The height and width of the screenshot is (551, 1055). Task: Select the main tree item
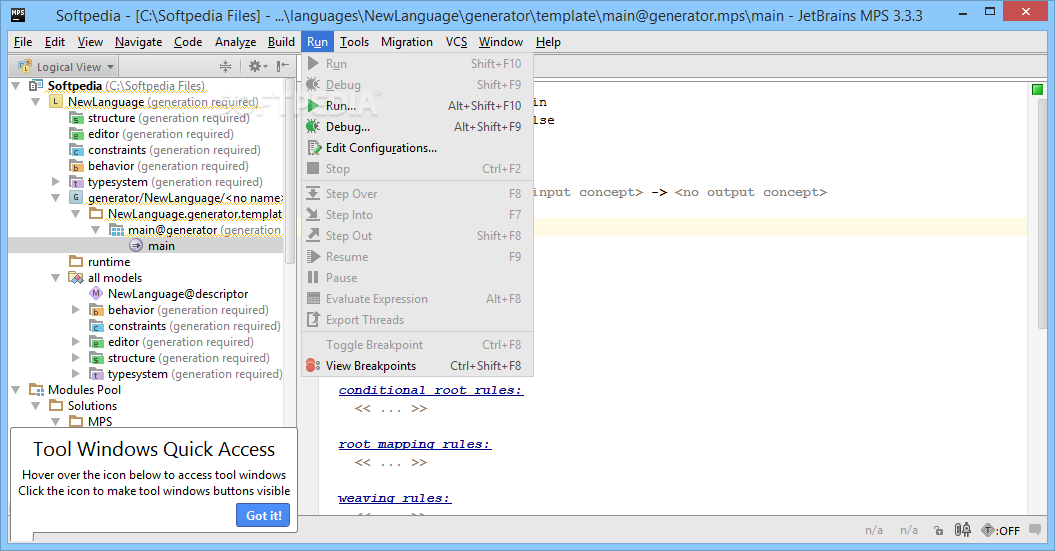(161, 246)
